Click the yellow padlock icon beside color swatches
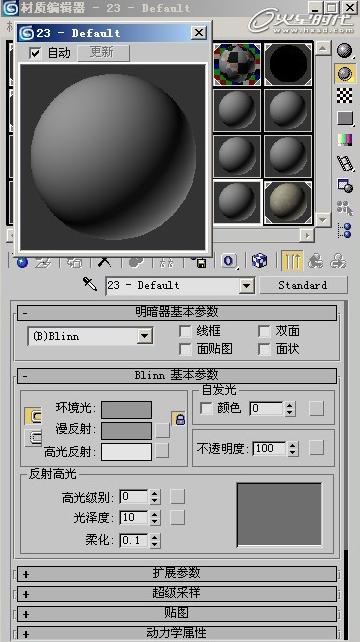Image resolution: width=360 pixels, height=642 pixels. pyautogui.click(x=179, y=418)
